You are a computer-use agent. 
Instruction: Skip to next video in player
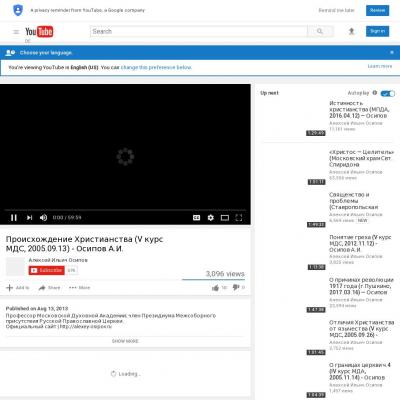coord(29,218)
